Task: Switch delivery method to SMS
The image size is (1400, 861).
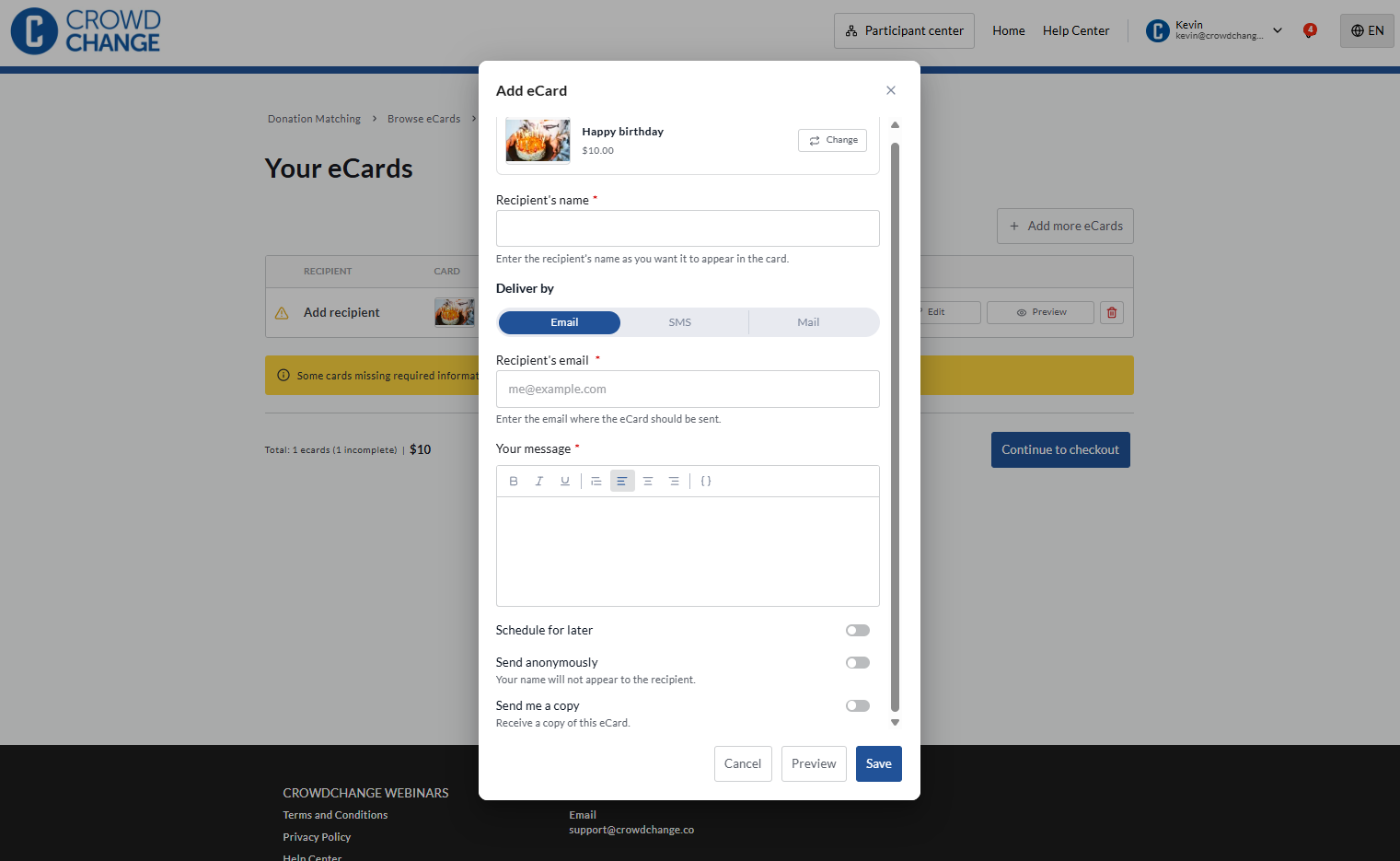Action: 680,322
